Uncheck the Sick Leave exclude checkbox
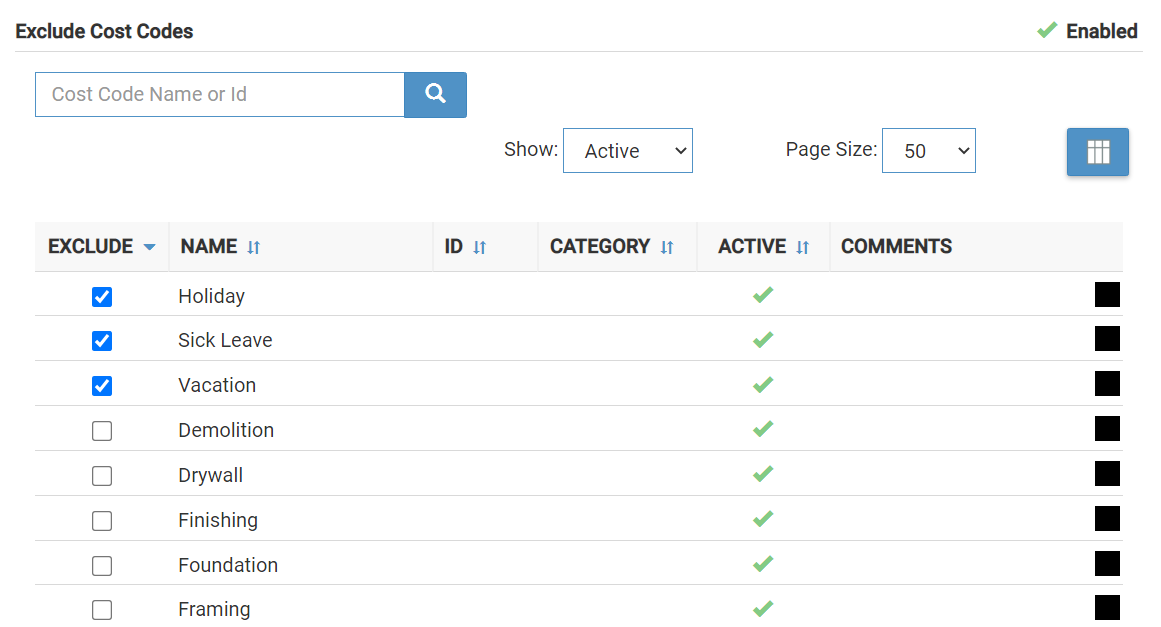 [102, 341]
